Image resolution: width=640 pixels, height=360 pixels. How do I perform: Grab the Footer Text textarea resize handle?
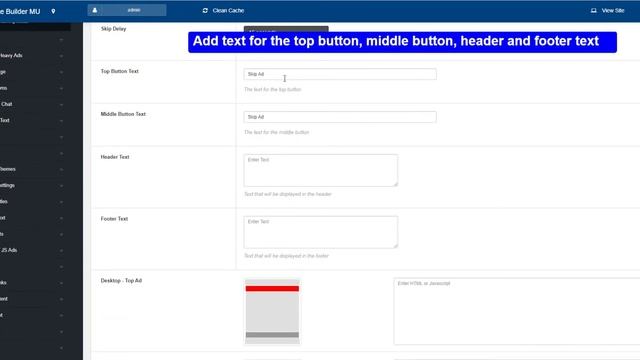(395, 246)
